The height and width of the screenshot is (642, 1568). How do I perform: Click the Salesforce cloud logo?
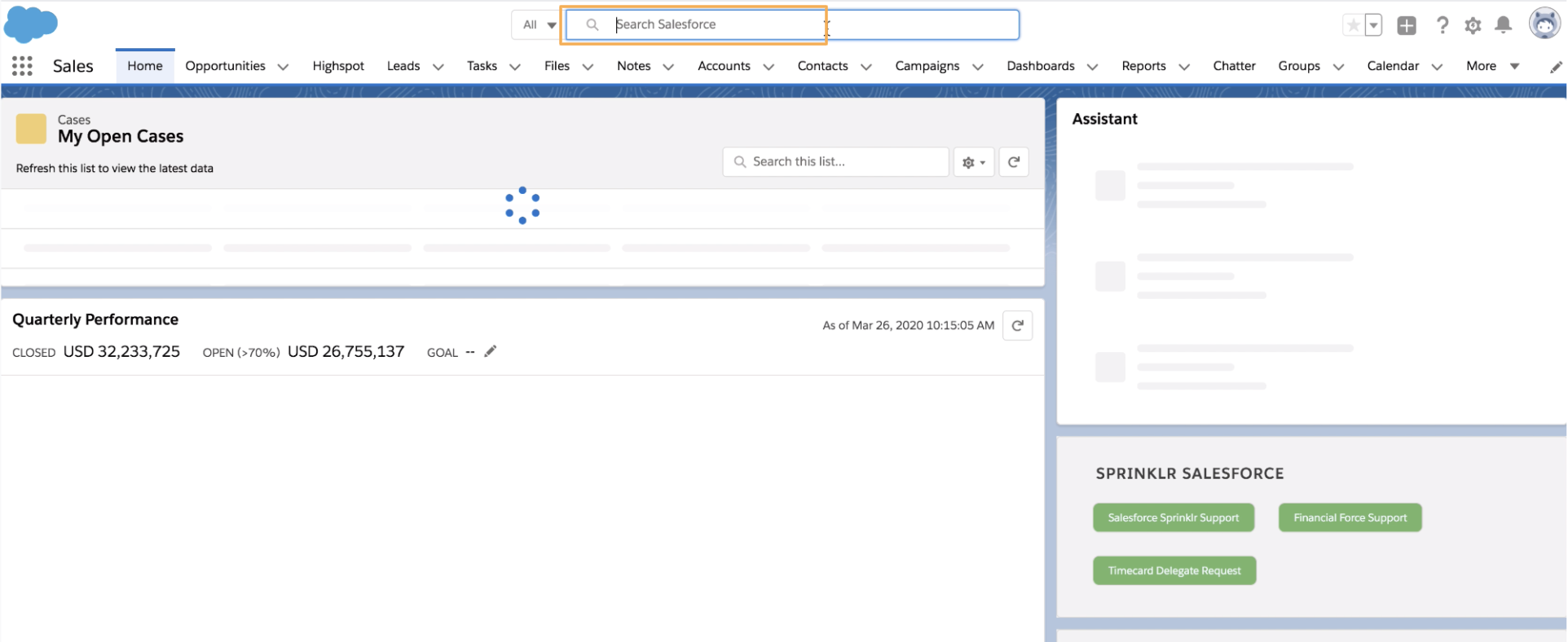click(30, 24)
